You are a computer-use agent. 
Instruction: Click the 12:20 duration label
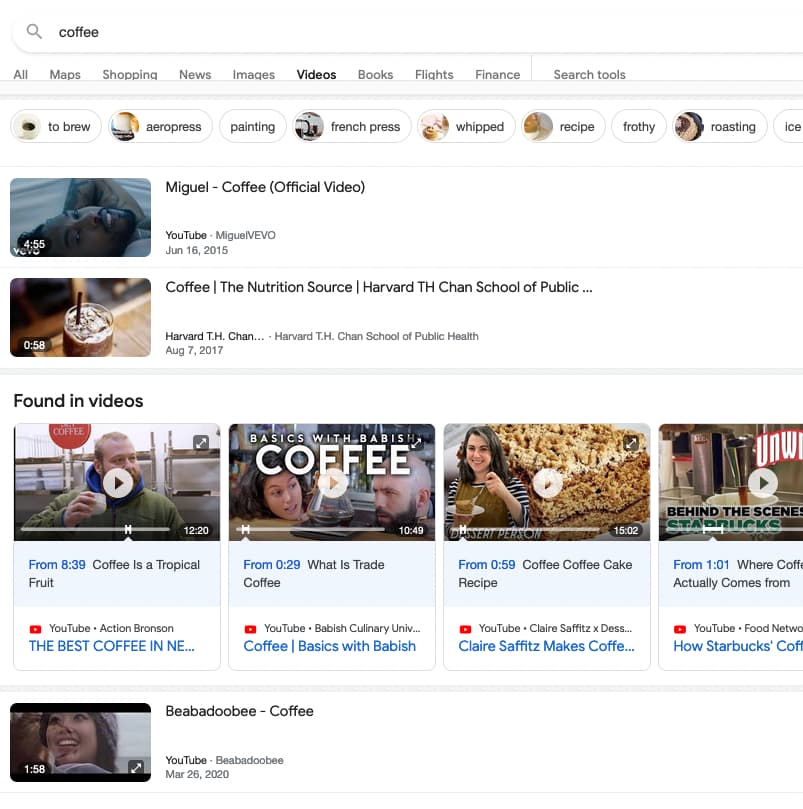pos(196,530)
